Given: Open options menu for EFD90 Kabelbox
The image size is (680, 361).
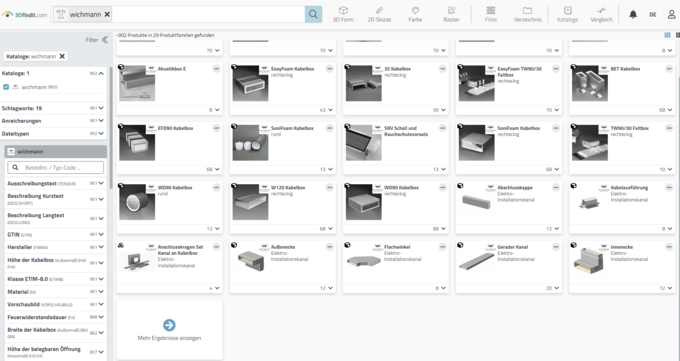Looking at the screenshot, I should coord(216,128).
